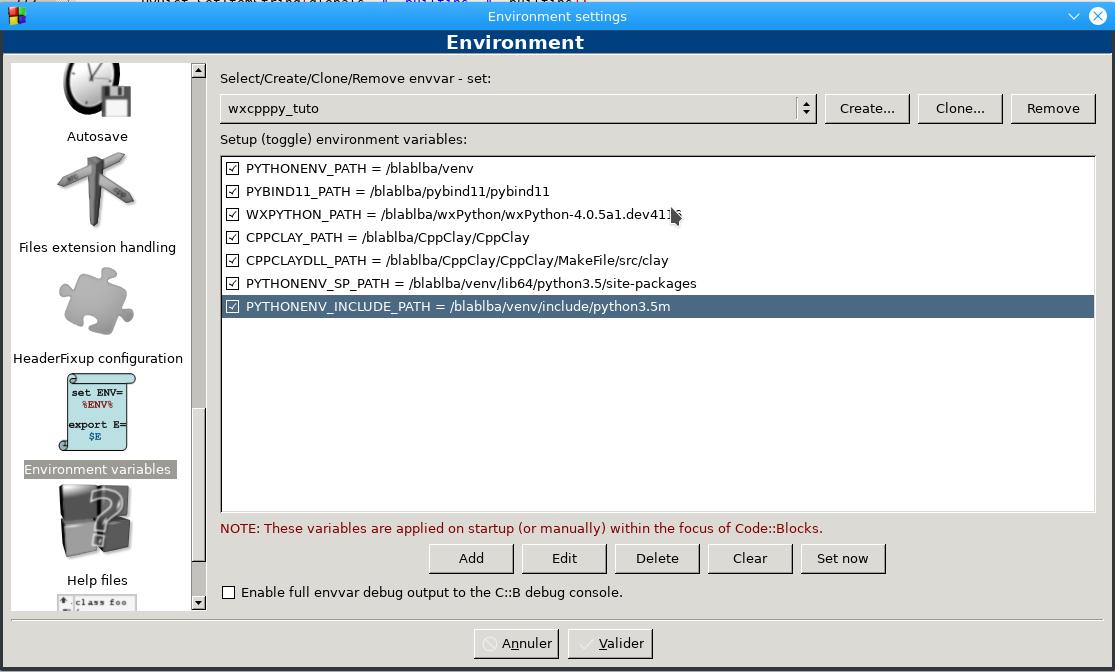Delete the selected environment variable
Viewport: 1115px width, 672px height.
(x=657, y=558)
